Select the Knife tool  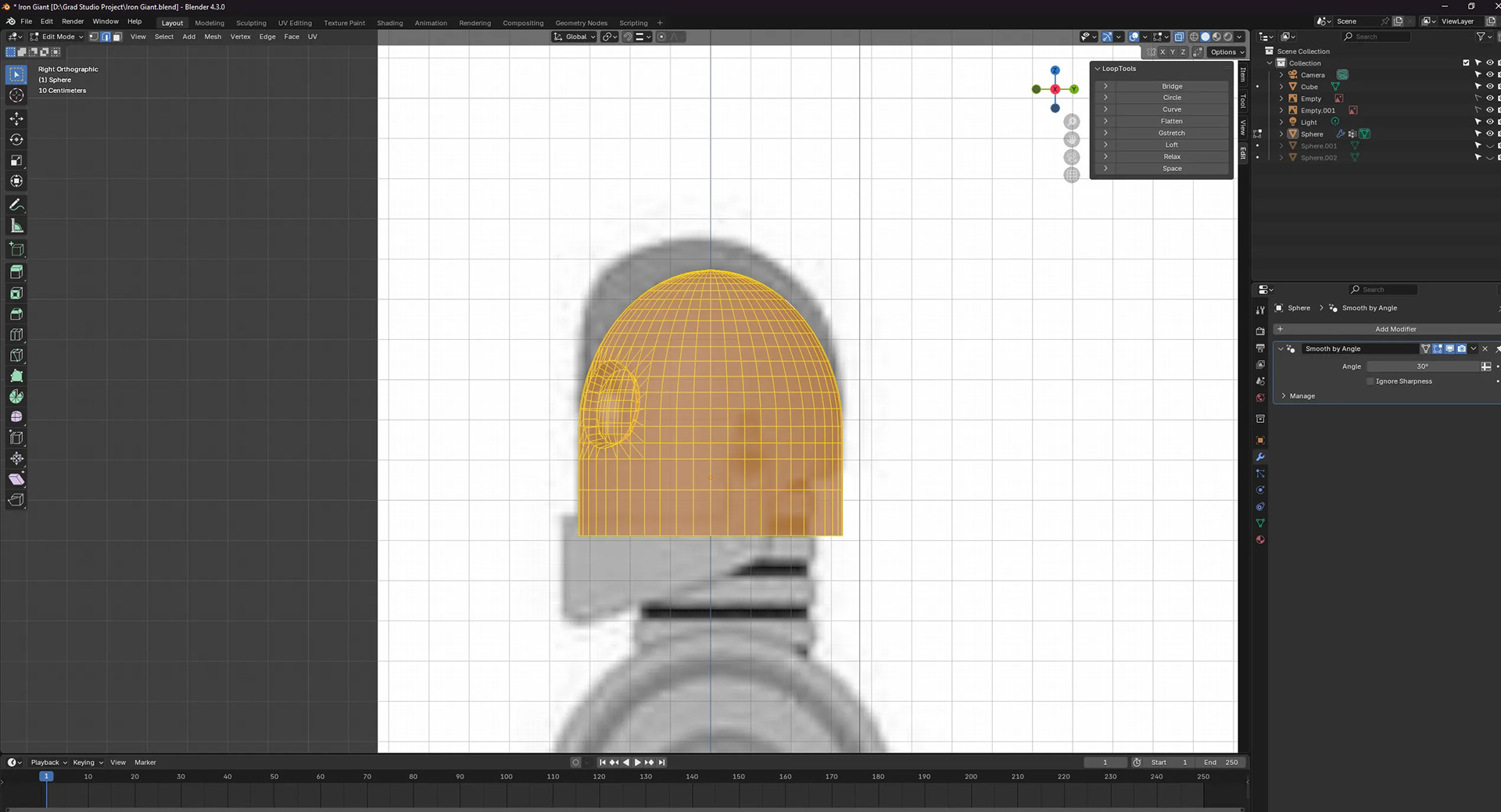[x=16, y=355]
